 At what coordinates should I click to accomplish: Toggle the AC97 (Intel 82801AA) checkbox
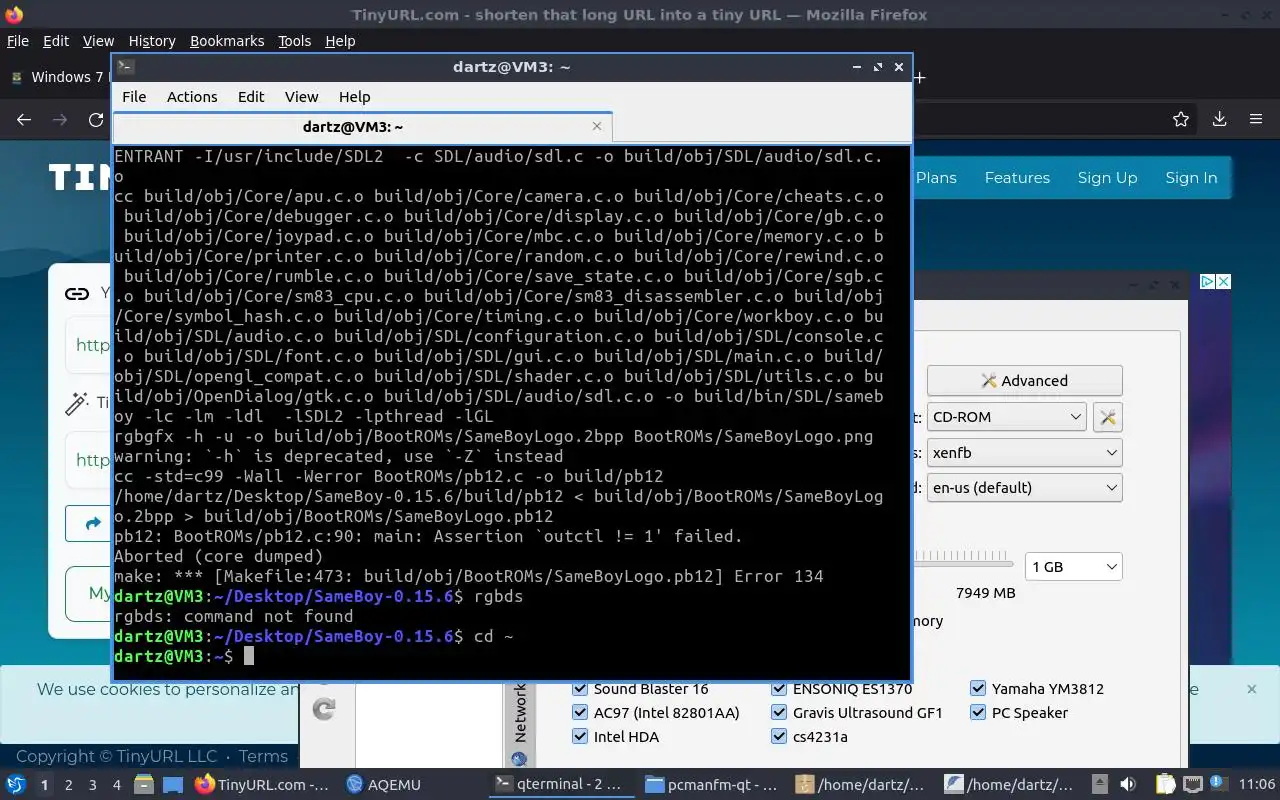click(579, 713)
